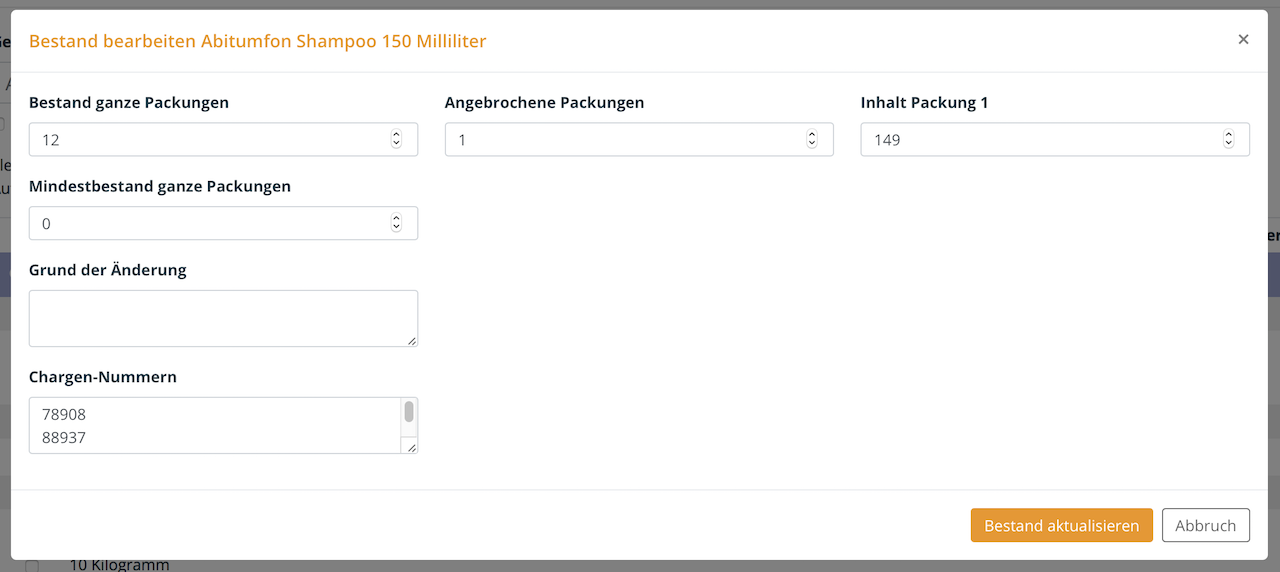Click the Mindestbestand ganze Packungen field
The image size is (1280, 572).
[x=223, y=224]
